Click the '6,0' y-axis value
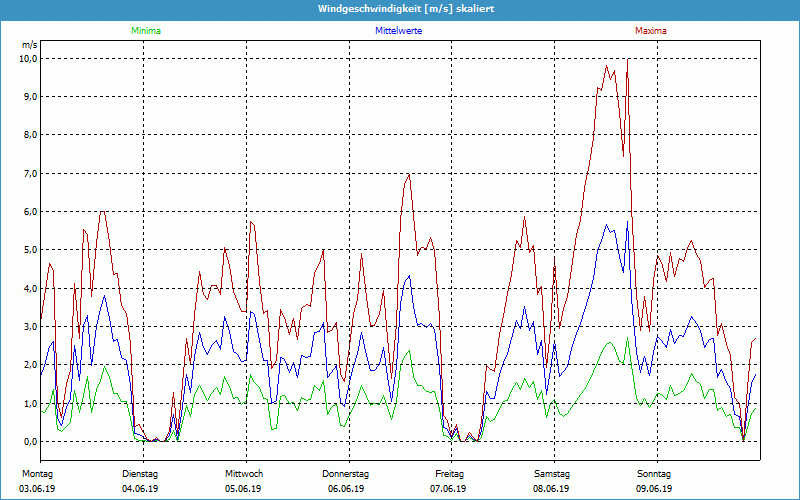Image resolution: width=800 pixels, height=500 pixels. click(x=30, y=212)
